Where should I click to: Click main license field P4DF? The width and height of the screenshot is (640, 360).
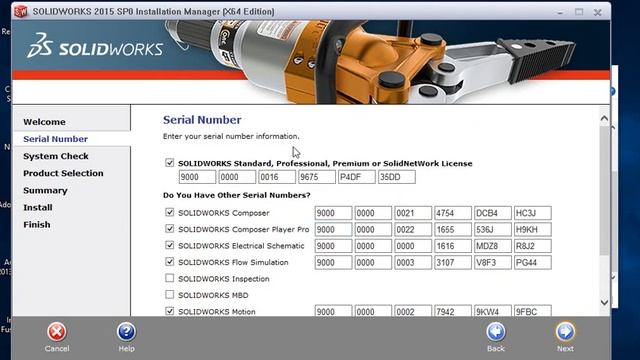(357, 177)
